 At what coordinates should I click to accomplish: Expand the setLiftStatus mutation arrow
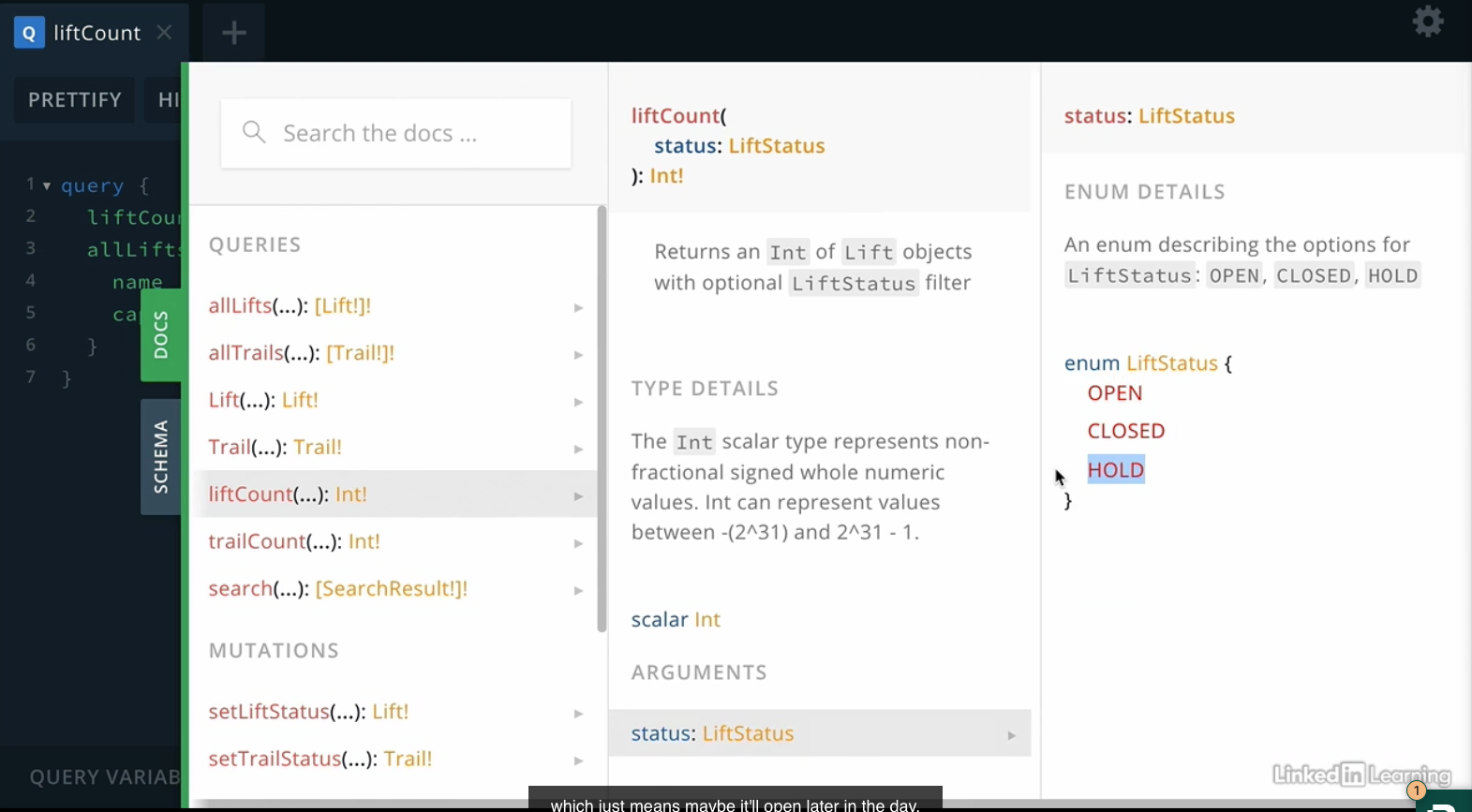click(x=578, y=714)
